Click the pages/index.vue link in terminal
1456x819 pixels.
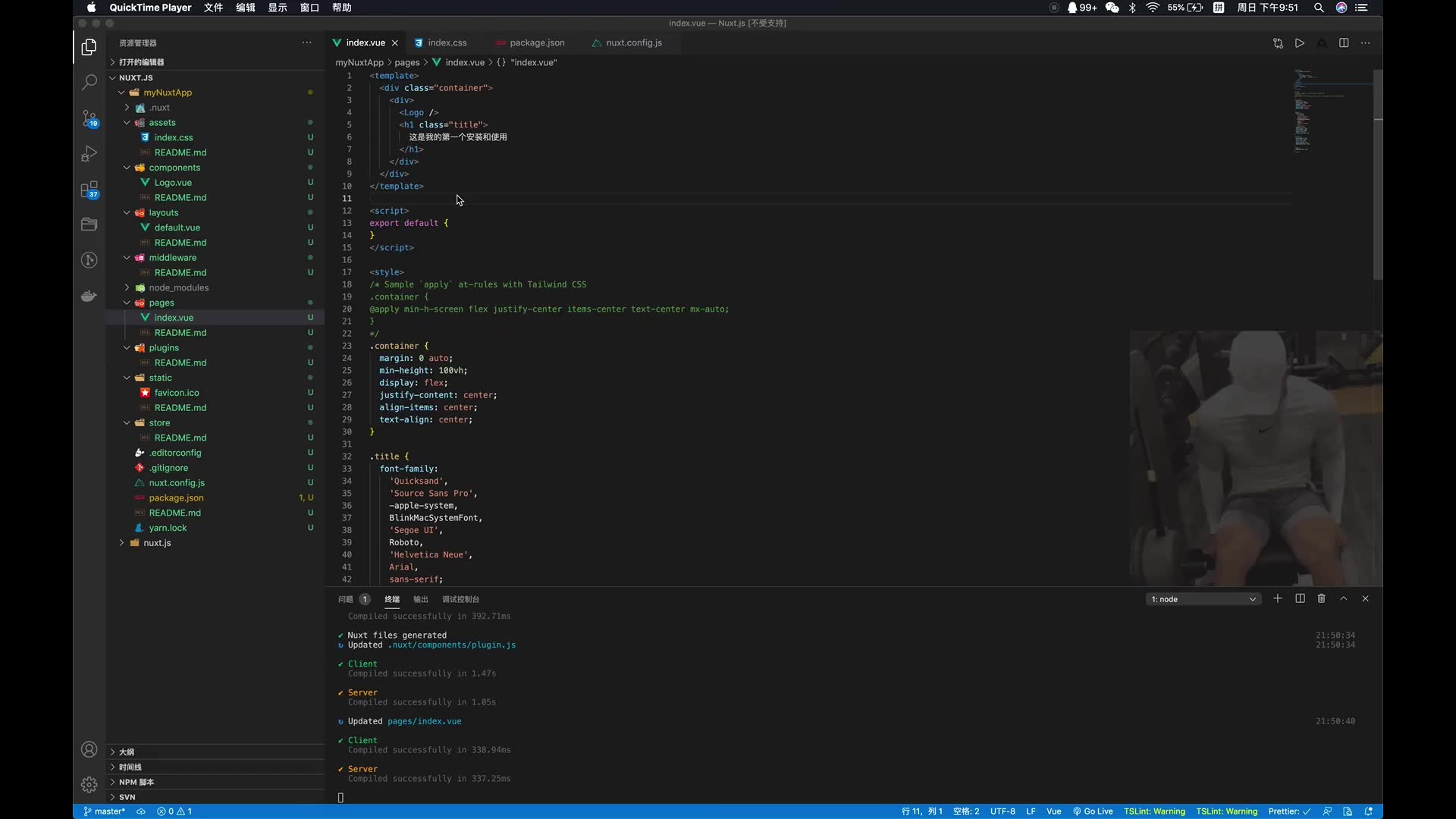click(x=424, y=721)
